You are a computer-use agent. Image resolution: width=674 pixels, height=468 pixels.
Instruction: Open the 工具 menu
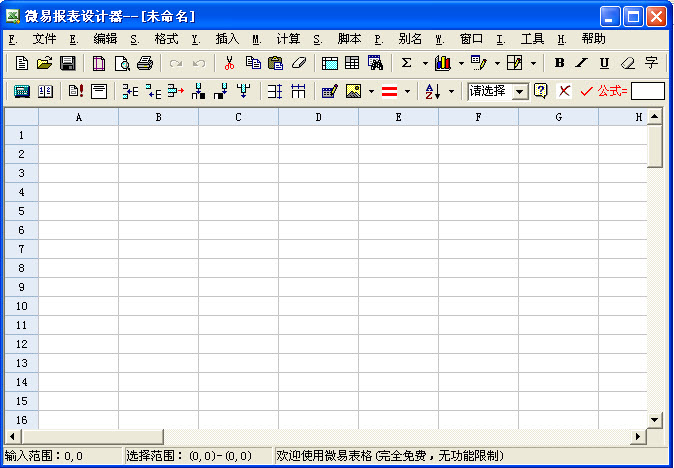(533, 39)
